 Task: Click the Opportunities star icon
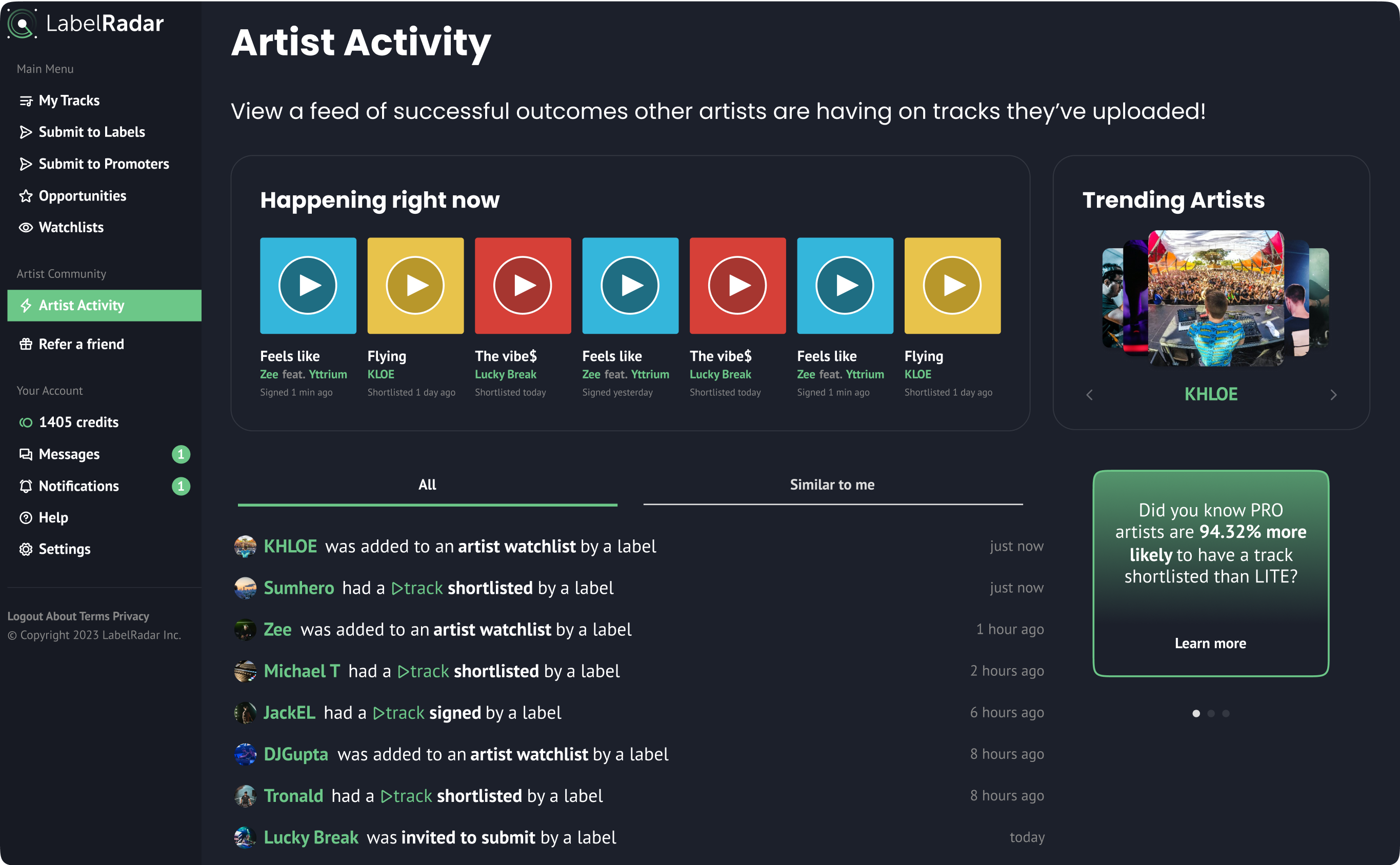(26, 196)
